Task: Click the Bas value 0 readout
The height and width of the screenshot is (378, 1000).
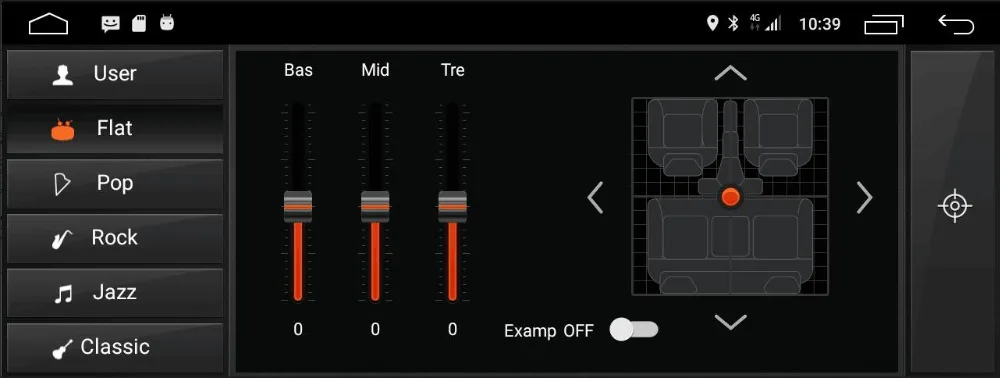Action: 298,330
